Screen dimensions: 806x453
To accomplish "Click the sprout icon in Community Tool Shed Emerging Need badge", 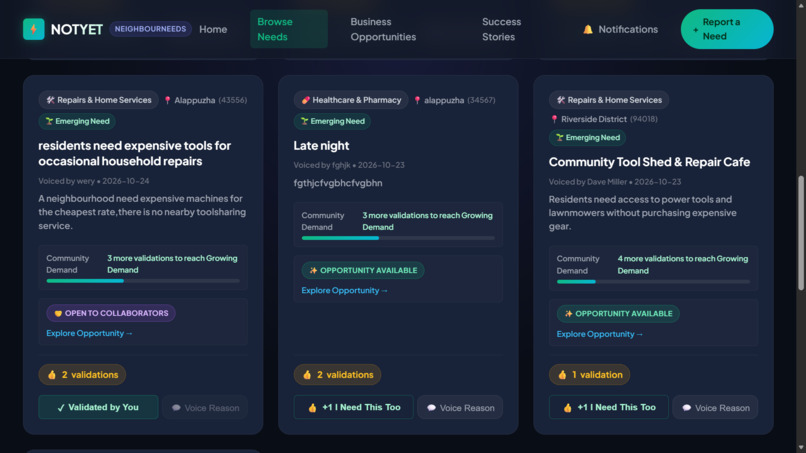I will (x=559, y=138).
